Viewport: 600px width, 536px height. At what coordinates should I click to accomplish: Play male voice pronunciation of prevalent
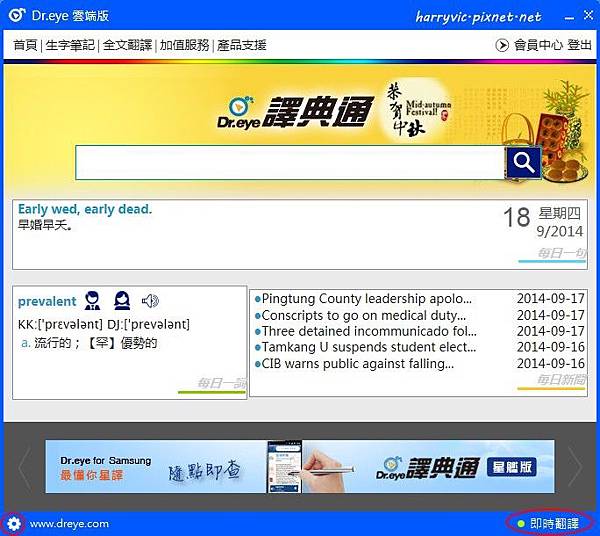click(x=92, y=301)
